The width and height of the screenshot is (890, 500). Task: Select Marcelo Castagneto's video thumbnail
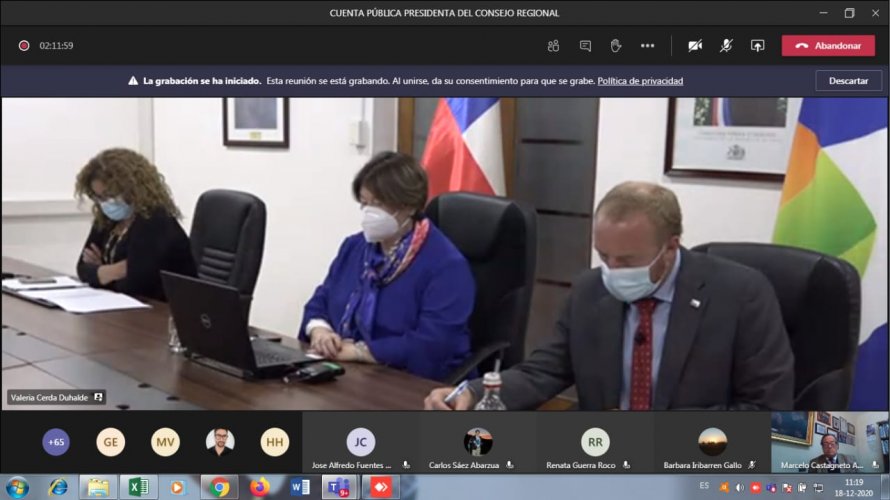[x=829, y=442]
